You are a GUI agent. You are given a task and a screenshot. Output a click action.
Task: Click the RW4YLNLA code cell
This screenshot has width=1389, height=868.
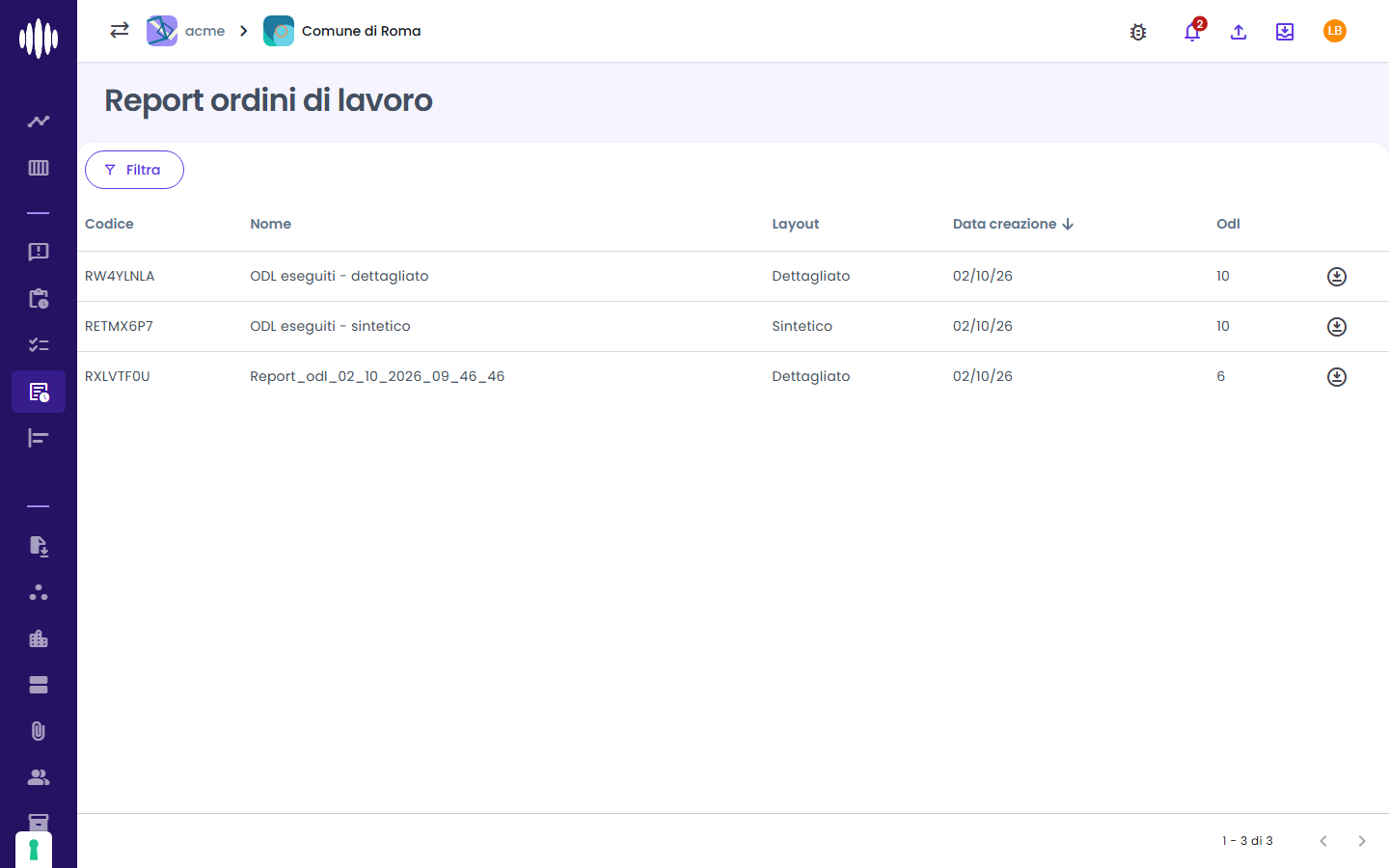coord(120,276)
